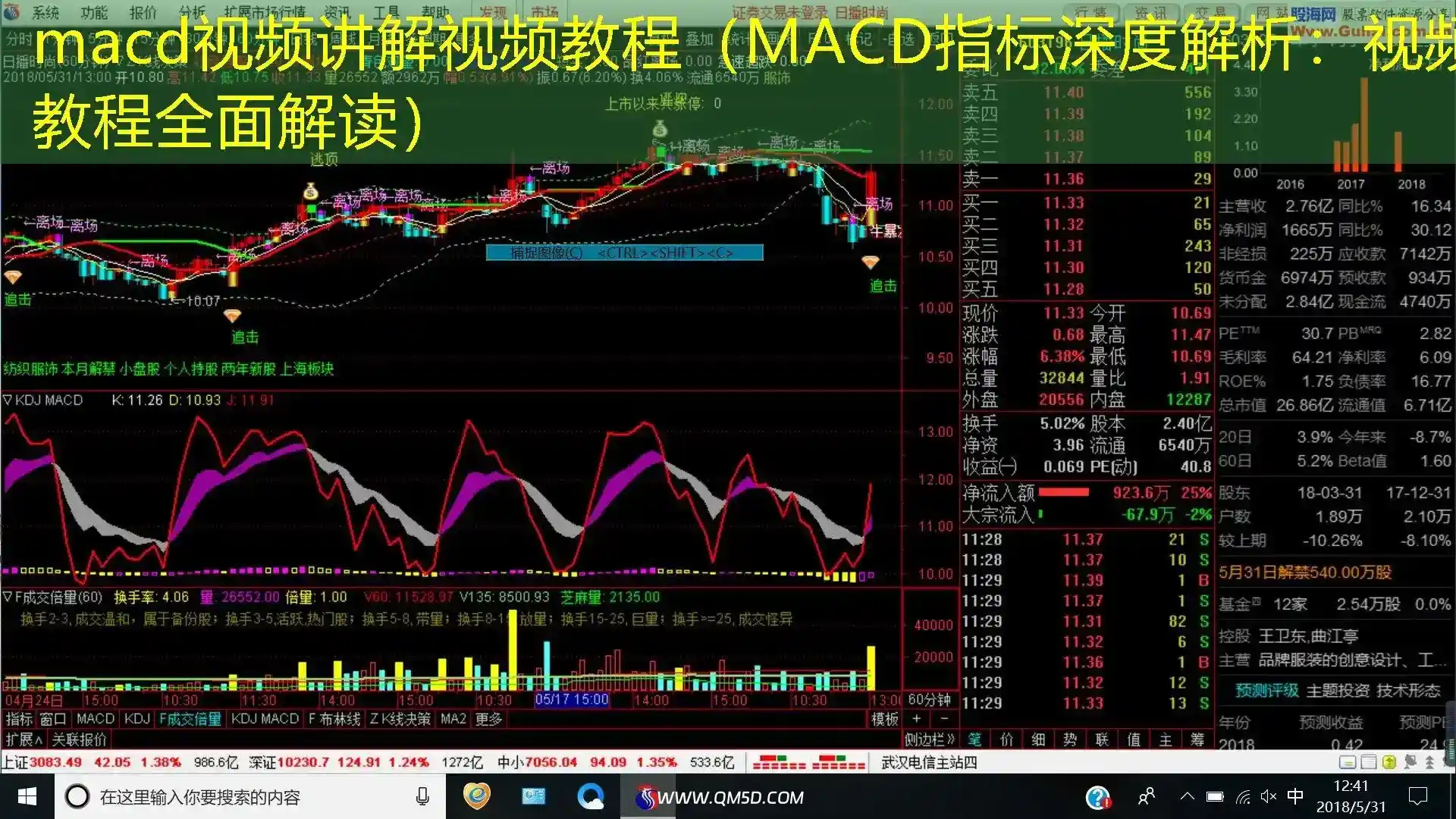The image size is (1456, 819).
Task: Open the notification center icon
Action: coord(1417,797)
